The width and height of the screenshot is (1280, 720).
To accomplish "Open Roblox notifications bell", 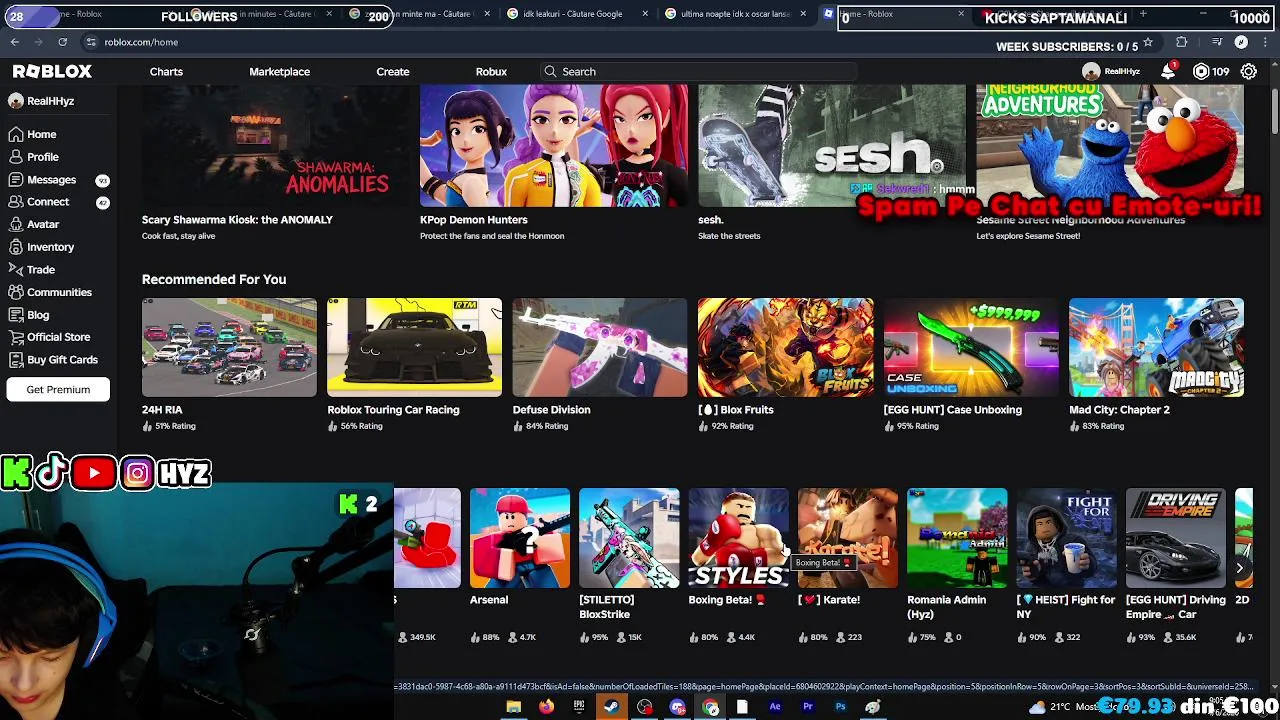I will 1168,71.
